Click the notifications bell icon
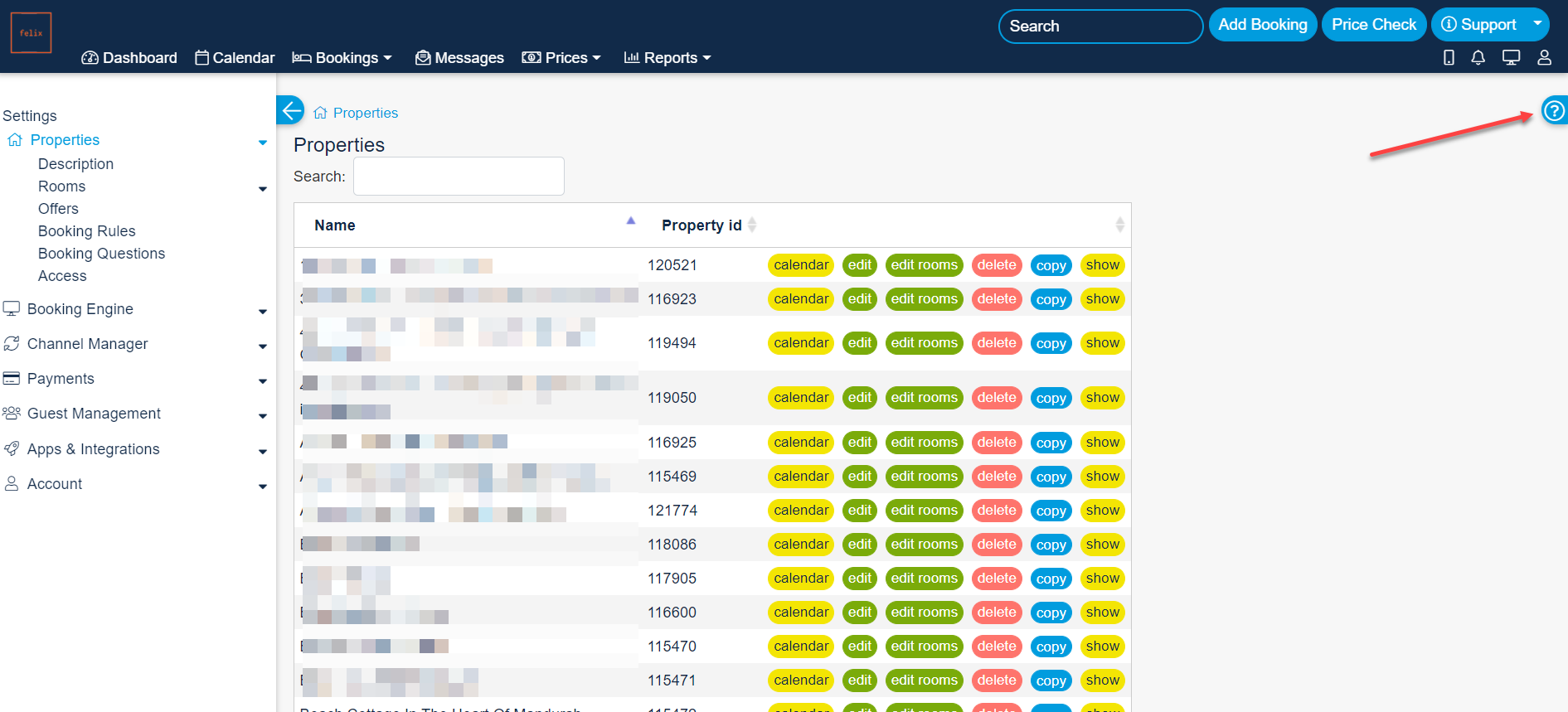 (x=1478, y=57)
